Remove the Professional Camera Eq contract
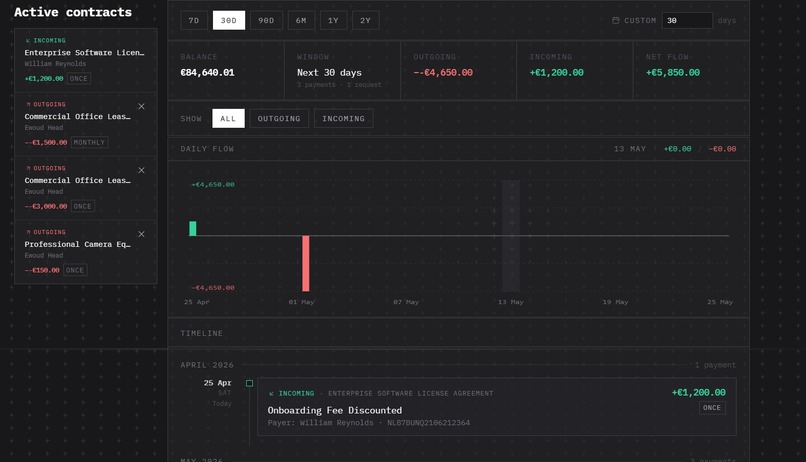This screenshot has height=462, width=806. coord(141,234)
